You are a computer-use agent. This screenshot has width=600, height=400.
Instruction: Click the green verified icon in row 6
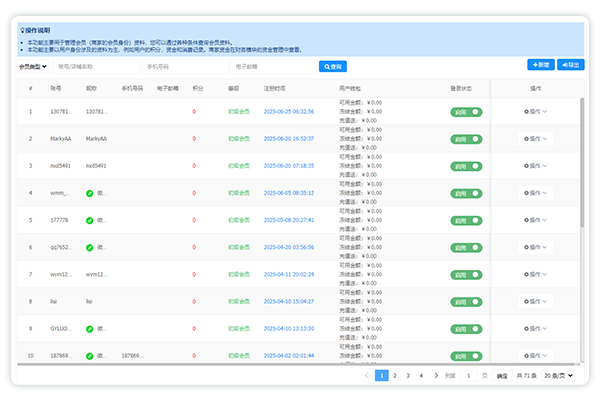pos(90,246)
